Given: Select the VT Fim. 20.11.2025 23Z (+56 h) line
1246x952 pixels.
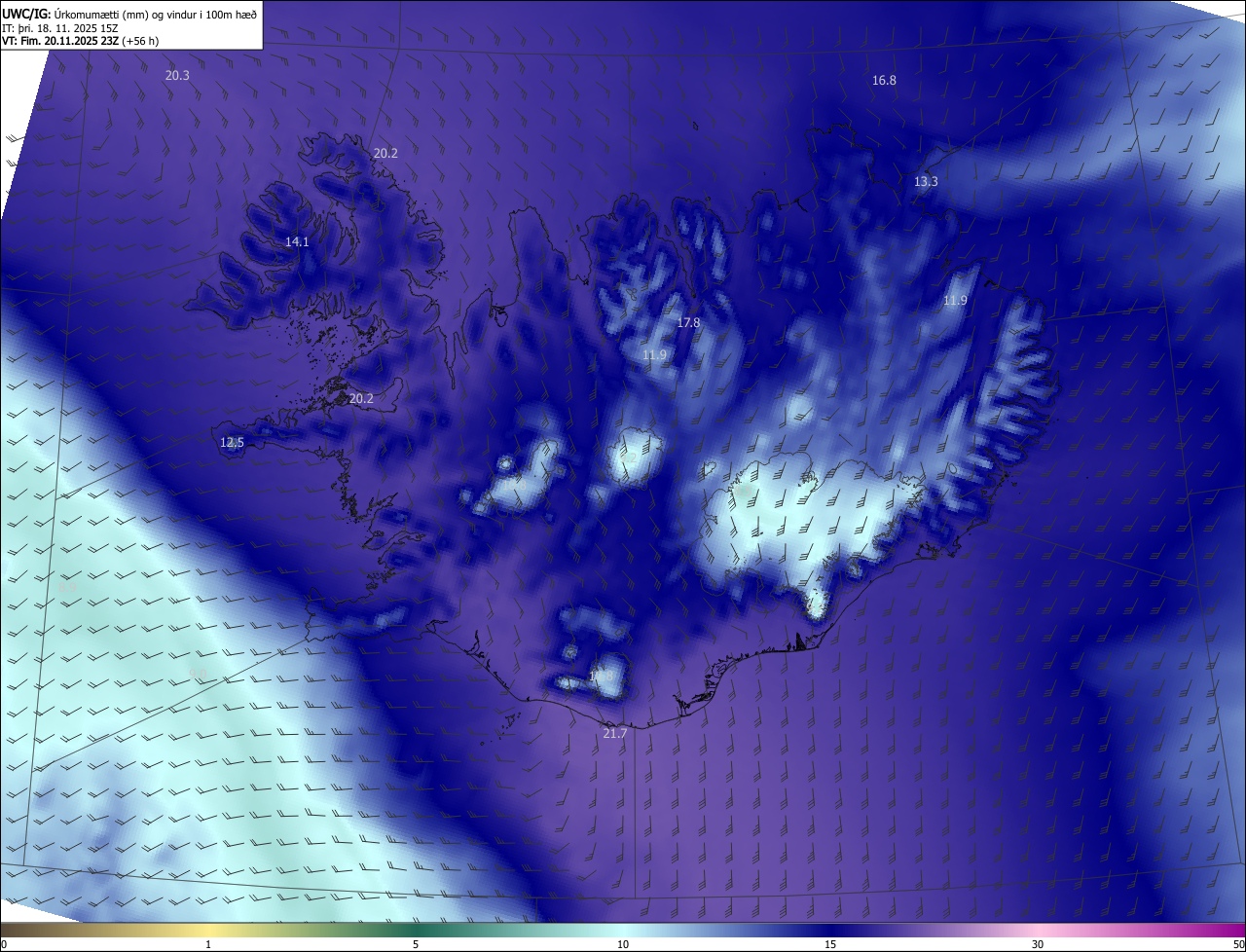Looking at the screenshot, I should tap(80, 41).
